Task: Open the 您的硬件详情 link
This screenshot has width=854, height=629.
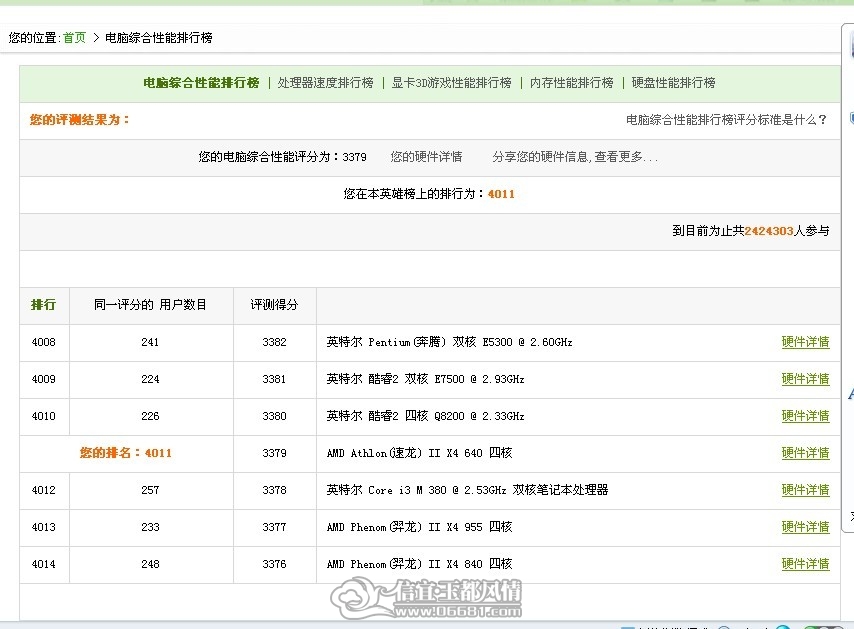Action: click(426, 157)
